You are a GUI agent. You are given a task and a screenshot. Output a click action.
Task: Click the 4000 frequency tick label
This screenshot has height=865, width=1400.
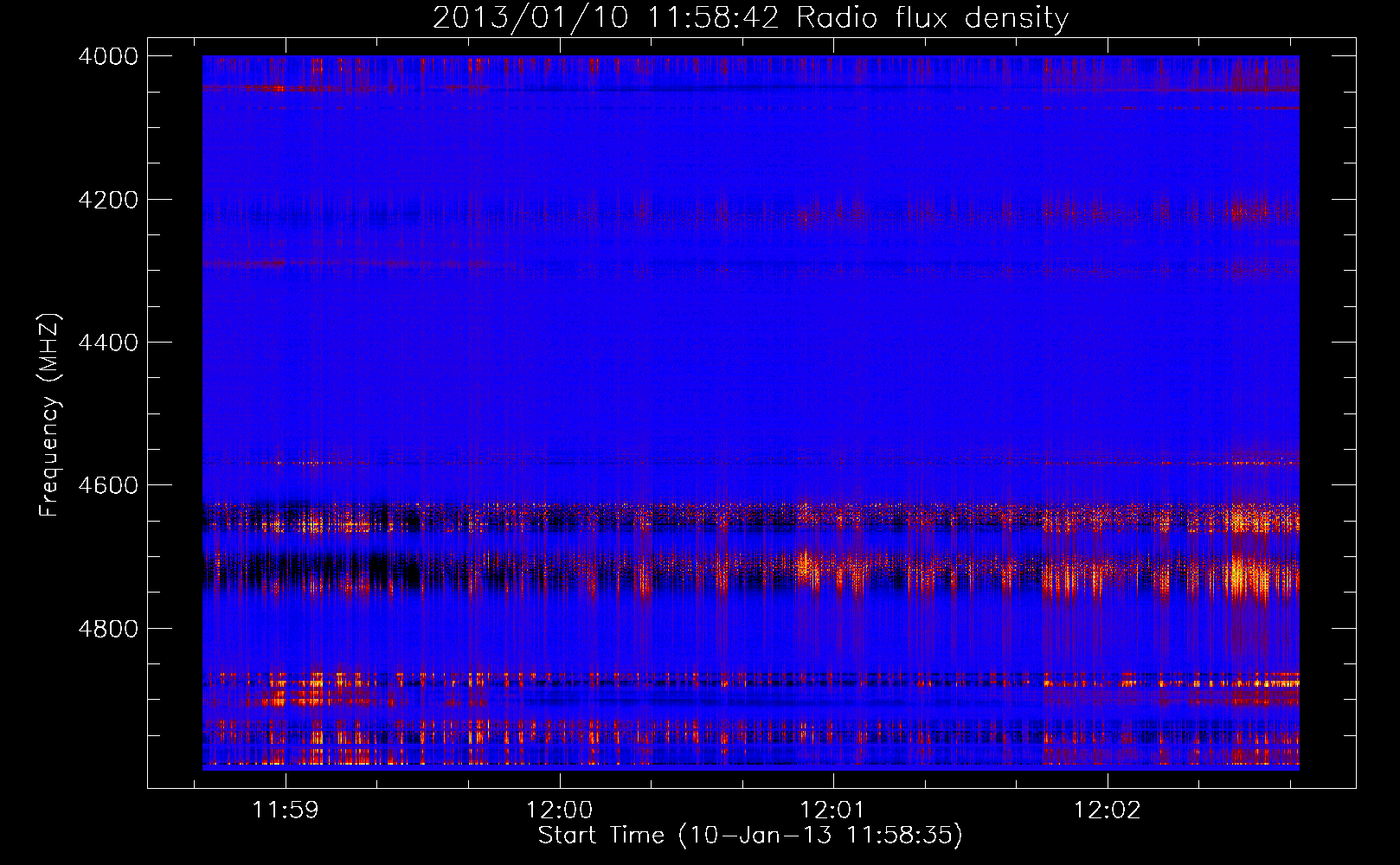pyautogui.click(x=108, y=56)
